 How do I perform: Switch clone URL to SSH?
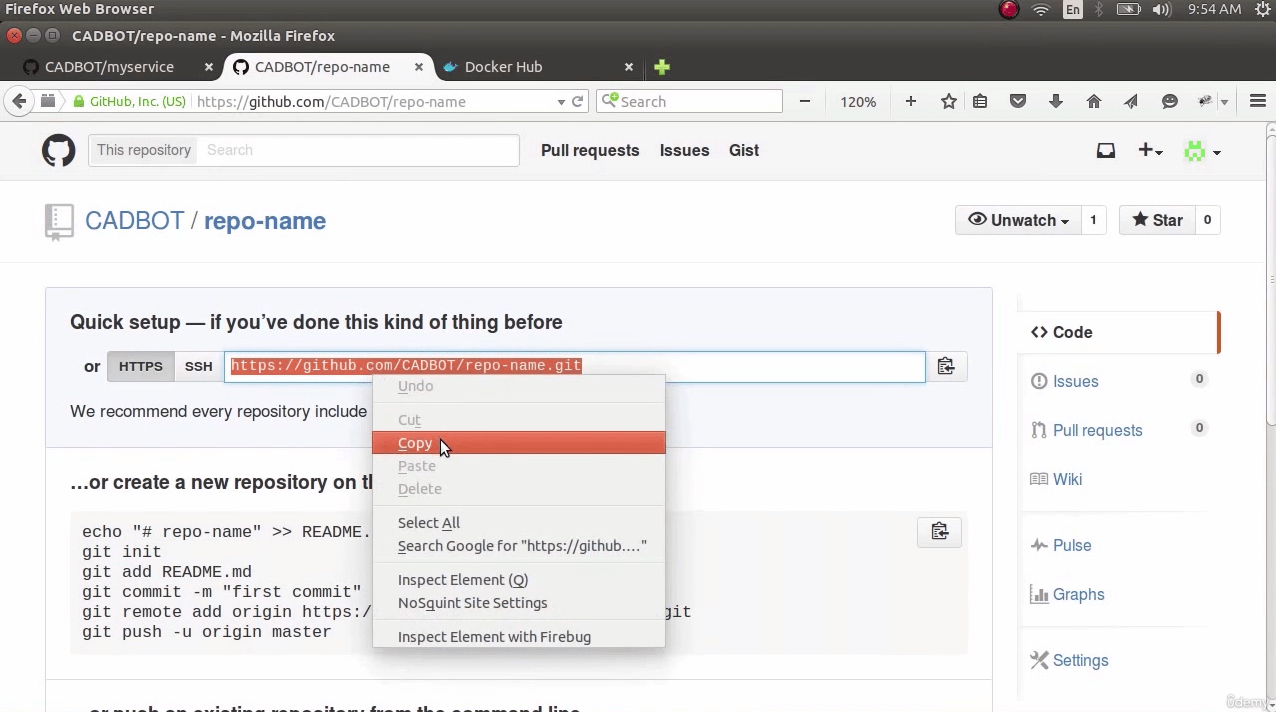tap(198, 367)
